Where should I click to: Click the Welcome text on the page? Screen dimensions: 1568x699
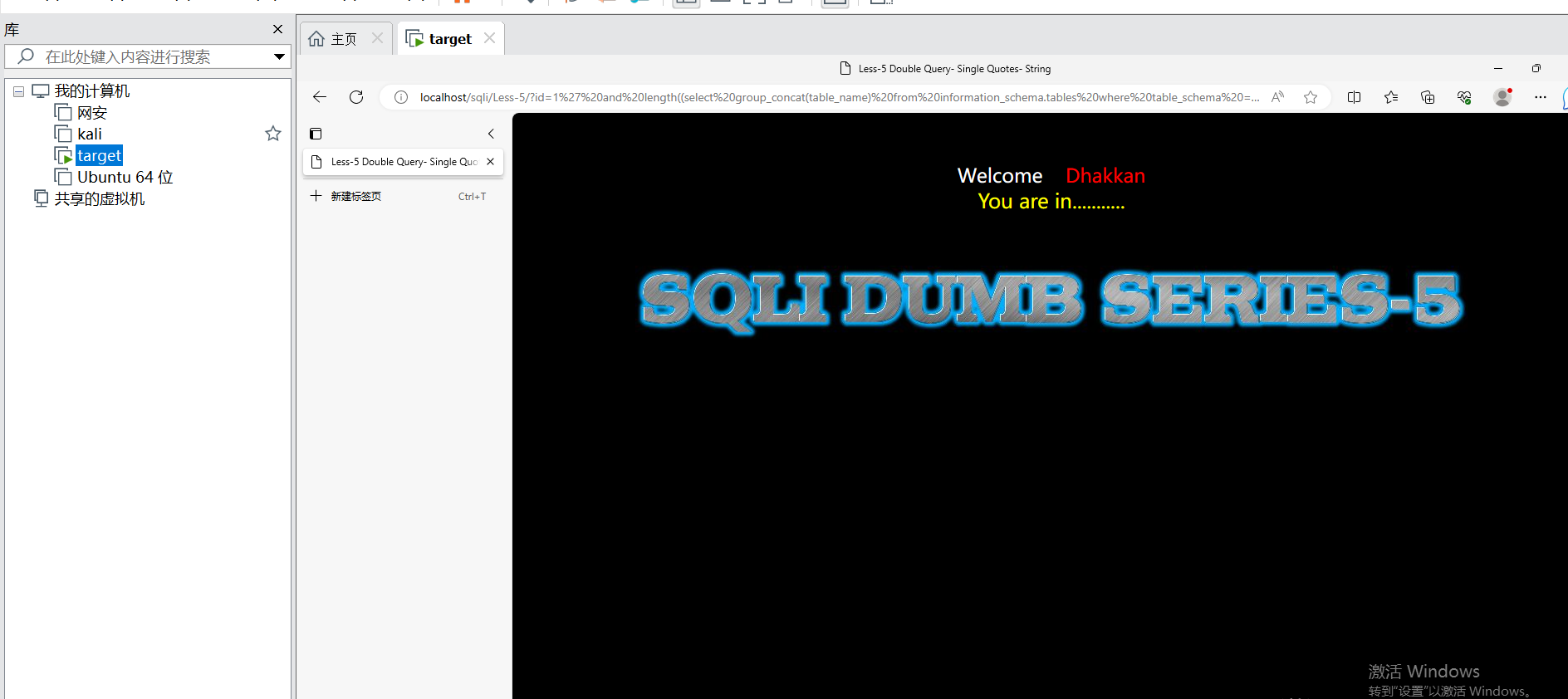(x=1000, y=175)
